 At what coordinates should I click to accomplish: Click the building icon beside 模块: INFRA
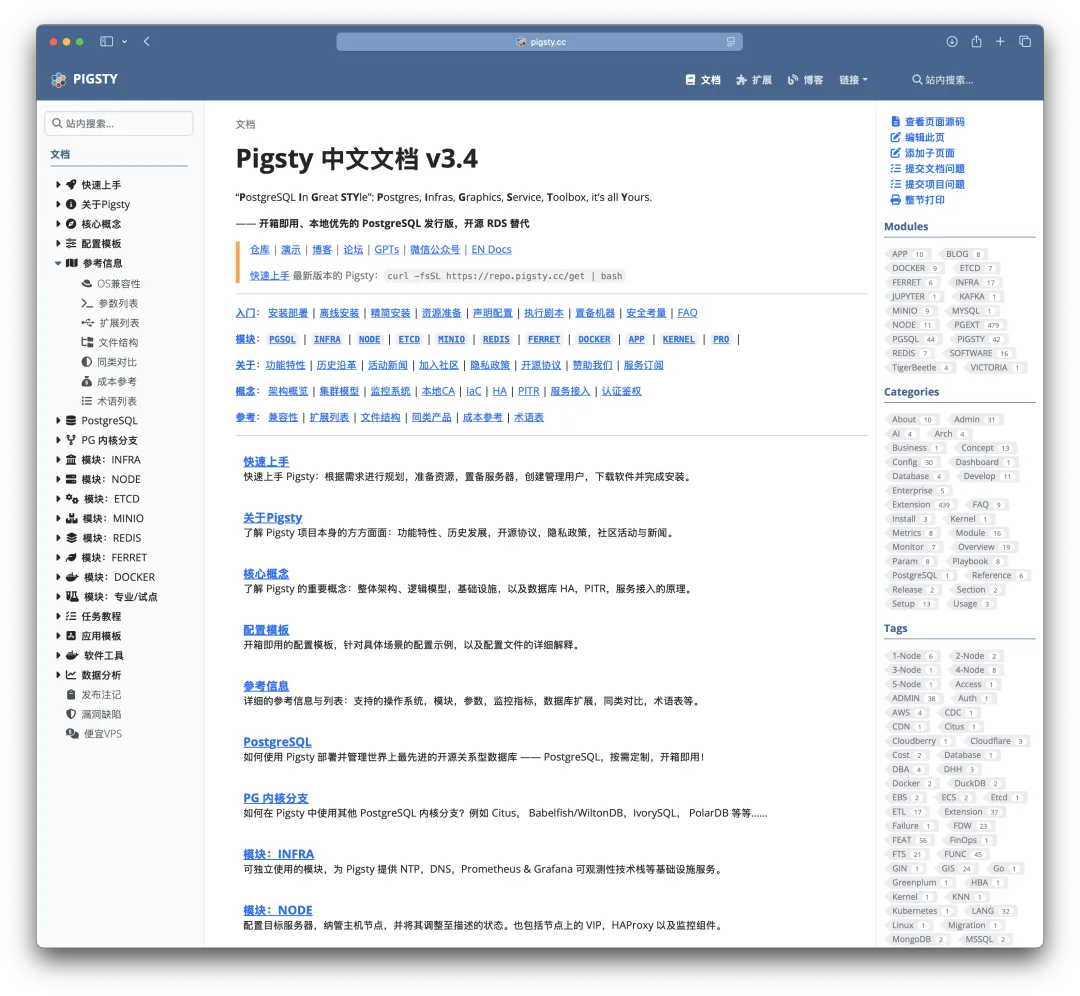[71, 459]
